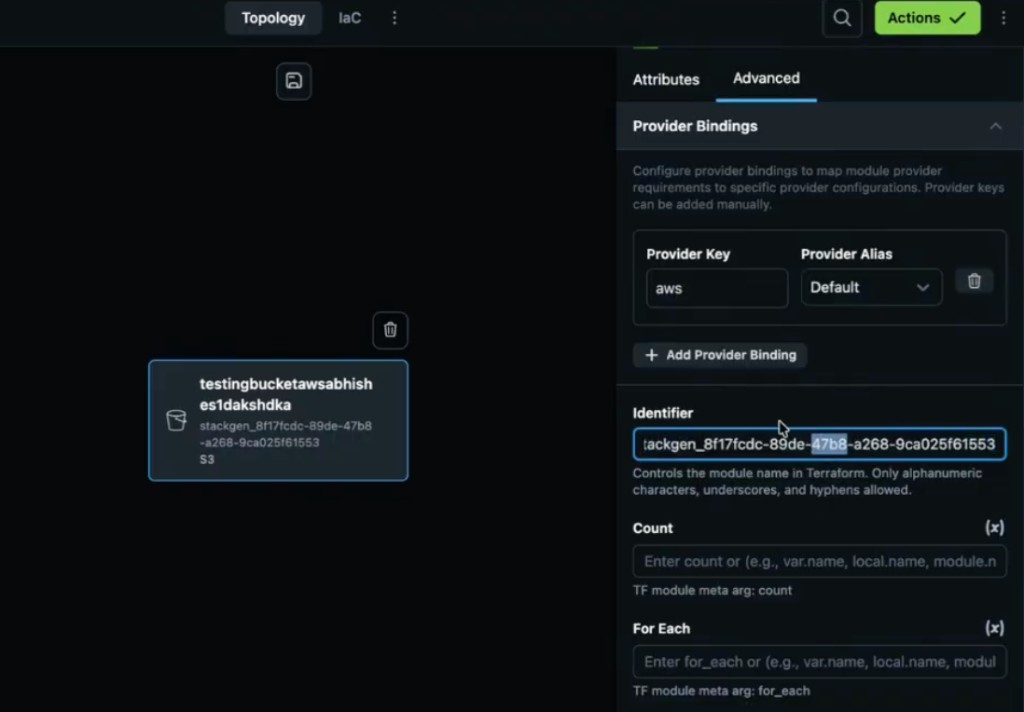Click the save diagram icon on canvas
The image size is (1024, 712).
294,81
